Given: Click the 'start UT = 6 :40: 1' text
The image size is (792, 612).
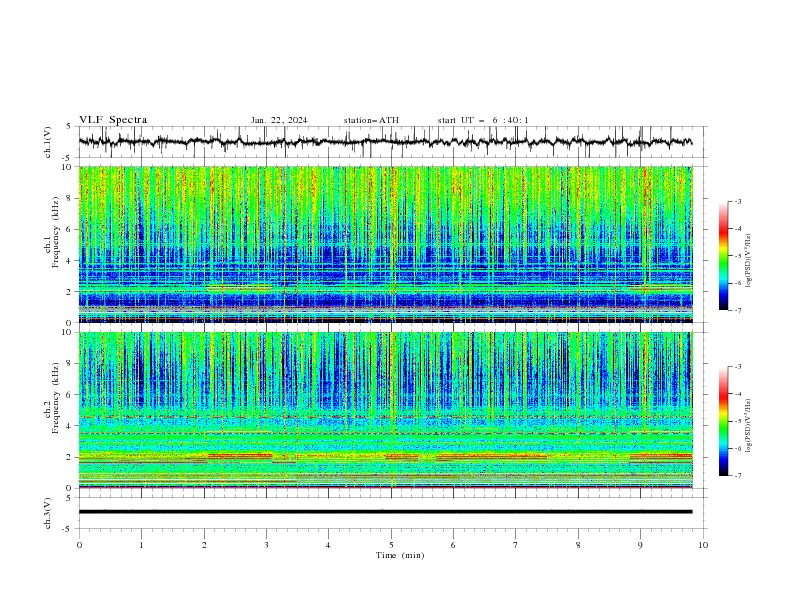Looking at the screenshot, I should pyautogui.click(x=483, y=120).
